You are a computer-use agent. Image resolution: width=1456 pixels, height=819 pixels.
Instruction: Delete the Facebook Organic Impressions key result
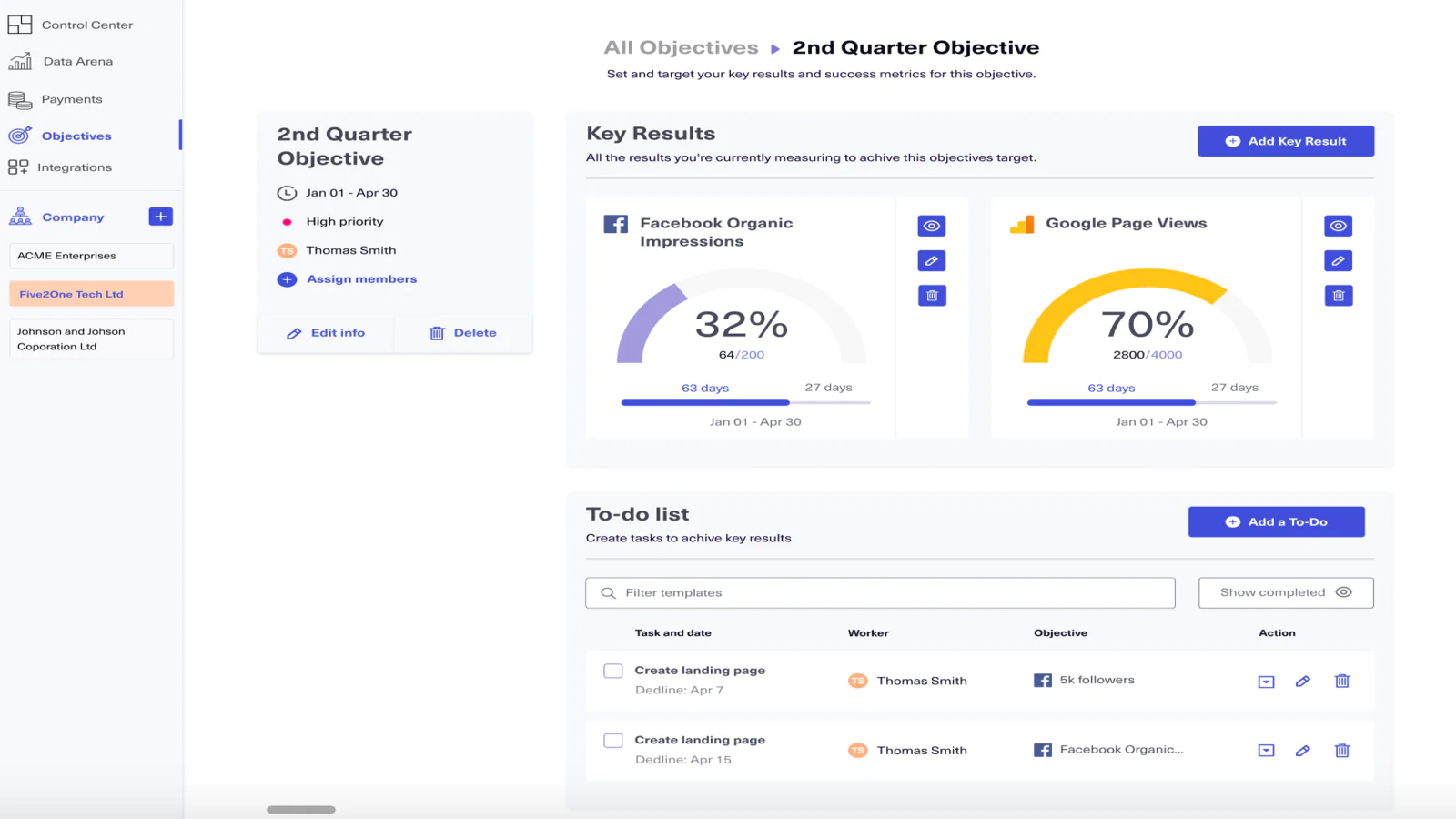point(932,296)
